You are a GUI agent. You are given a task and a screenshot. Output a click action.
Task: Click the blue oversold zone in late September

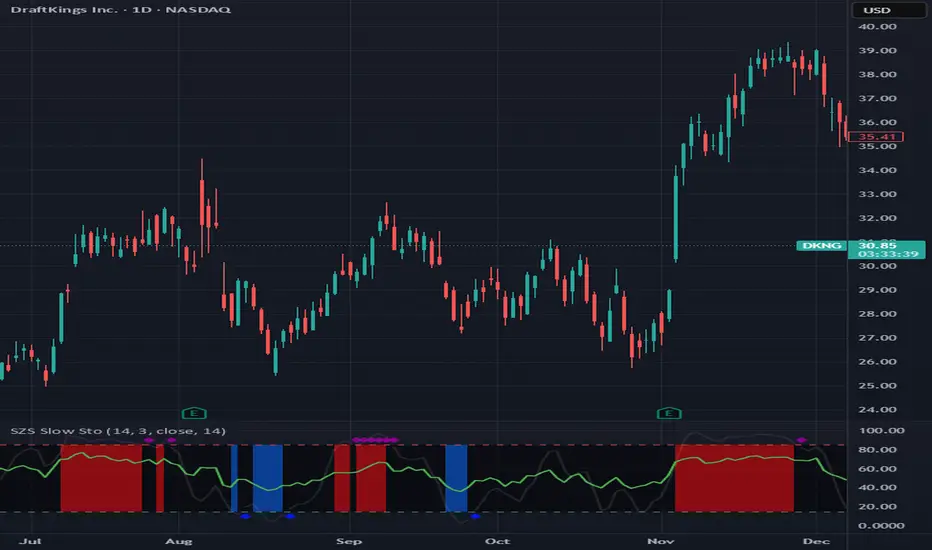456,478
